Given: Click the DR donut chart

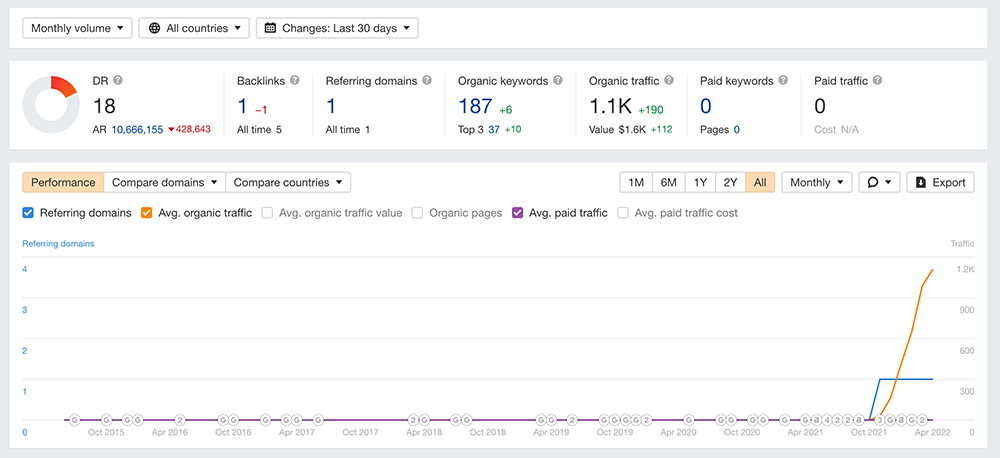Looking at the screenshot, I should tap(51, 105).
